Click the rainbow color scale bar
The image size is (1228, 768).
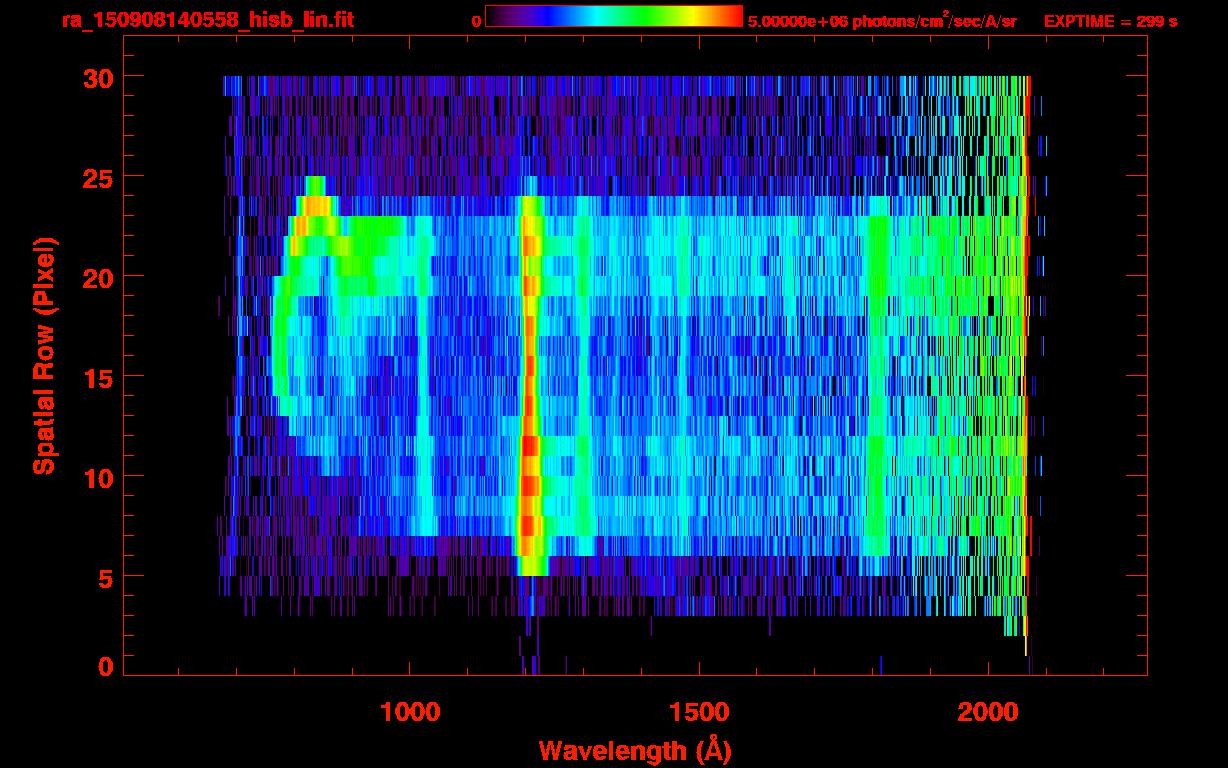(613, 16)
